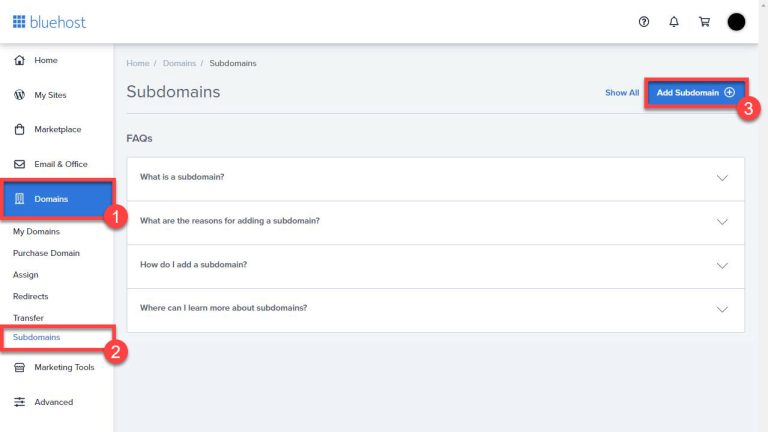Expand 'Where can I learn more' FAQ
Viewport: 768px width, 432px height.
(x=723, y=310)
